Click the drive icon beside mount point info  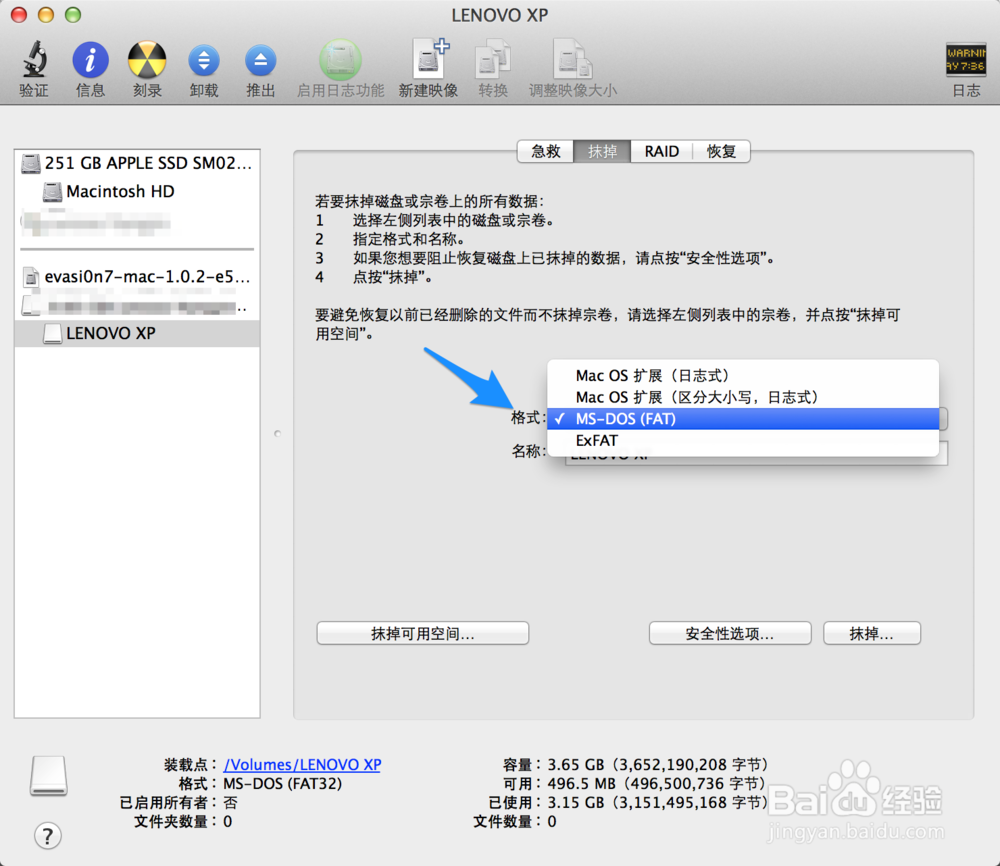48,776
